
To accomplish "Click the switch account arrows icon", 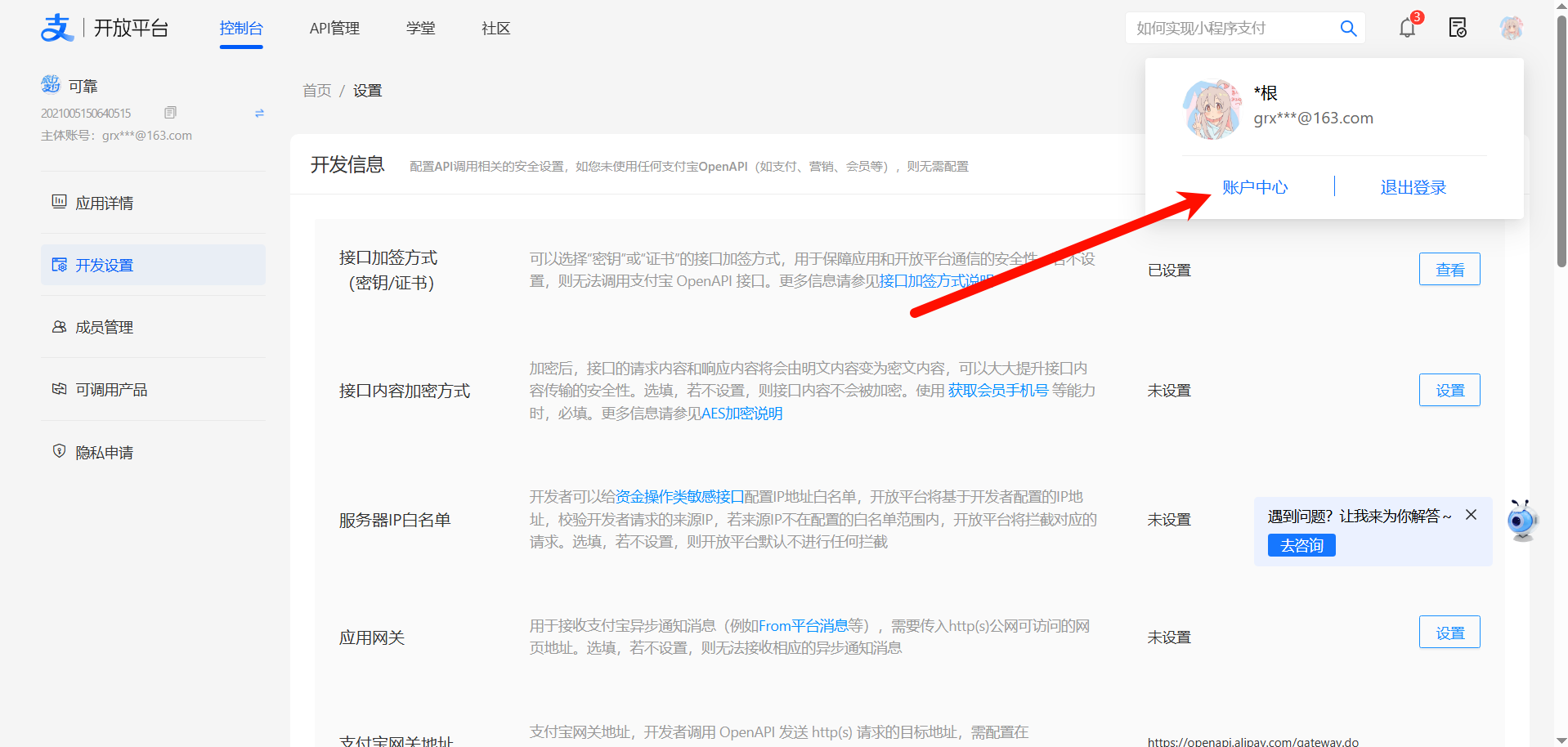I will (259, 113).
